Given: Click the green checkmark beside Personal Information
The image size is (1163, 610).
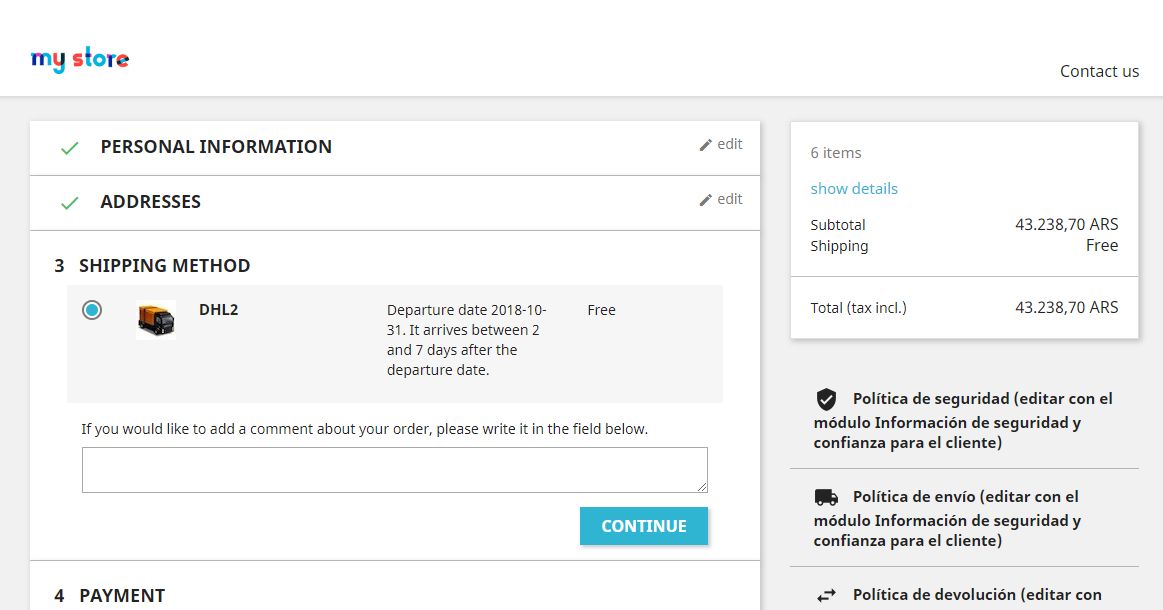Looking at the screenshot, I should [x=69, y=148].
